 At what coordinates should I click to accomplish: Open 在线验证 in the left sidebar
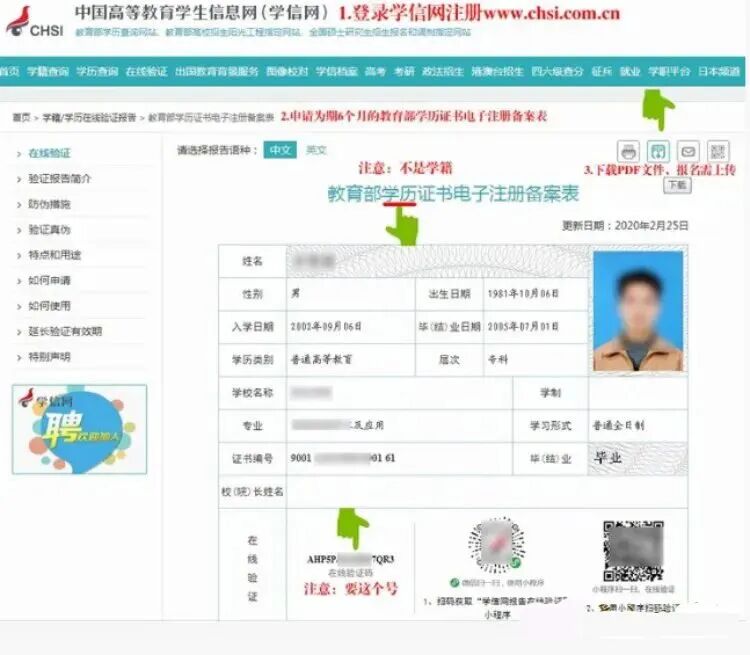49,154
